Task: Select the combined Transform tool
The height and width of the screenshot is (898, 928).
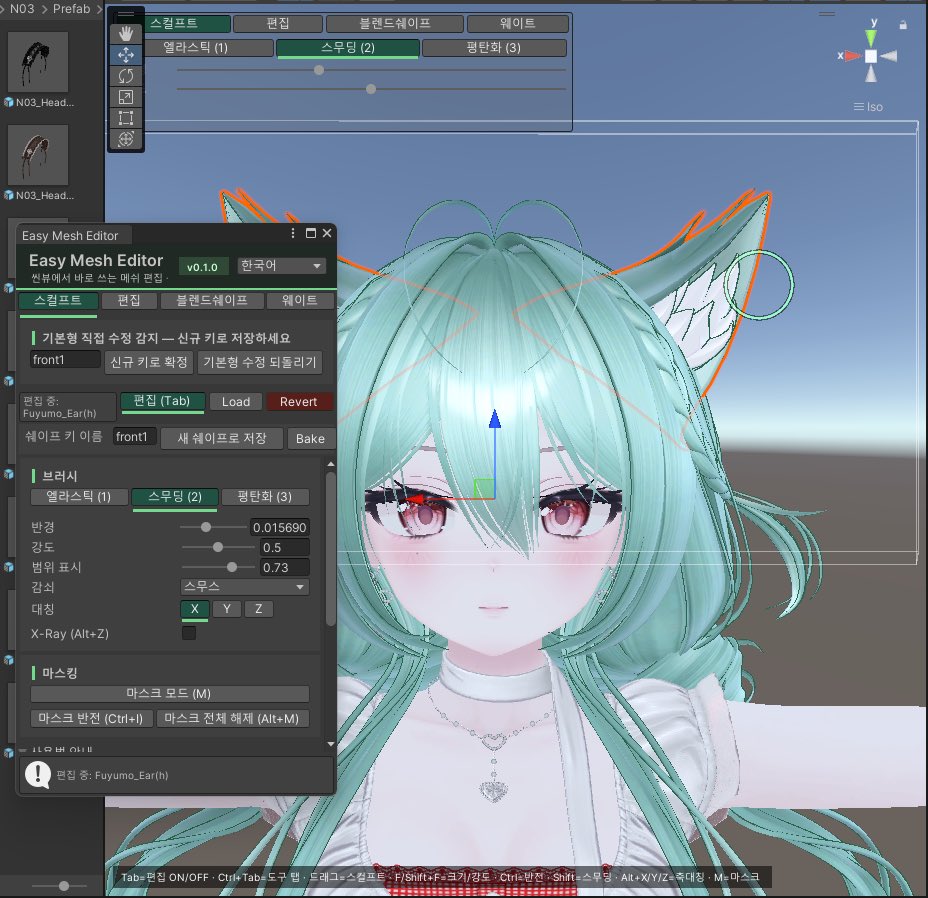Action: (x=125, y=139)
